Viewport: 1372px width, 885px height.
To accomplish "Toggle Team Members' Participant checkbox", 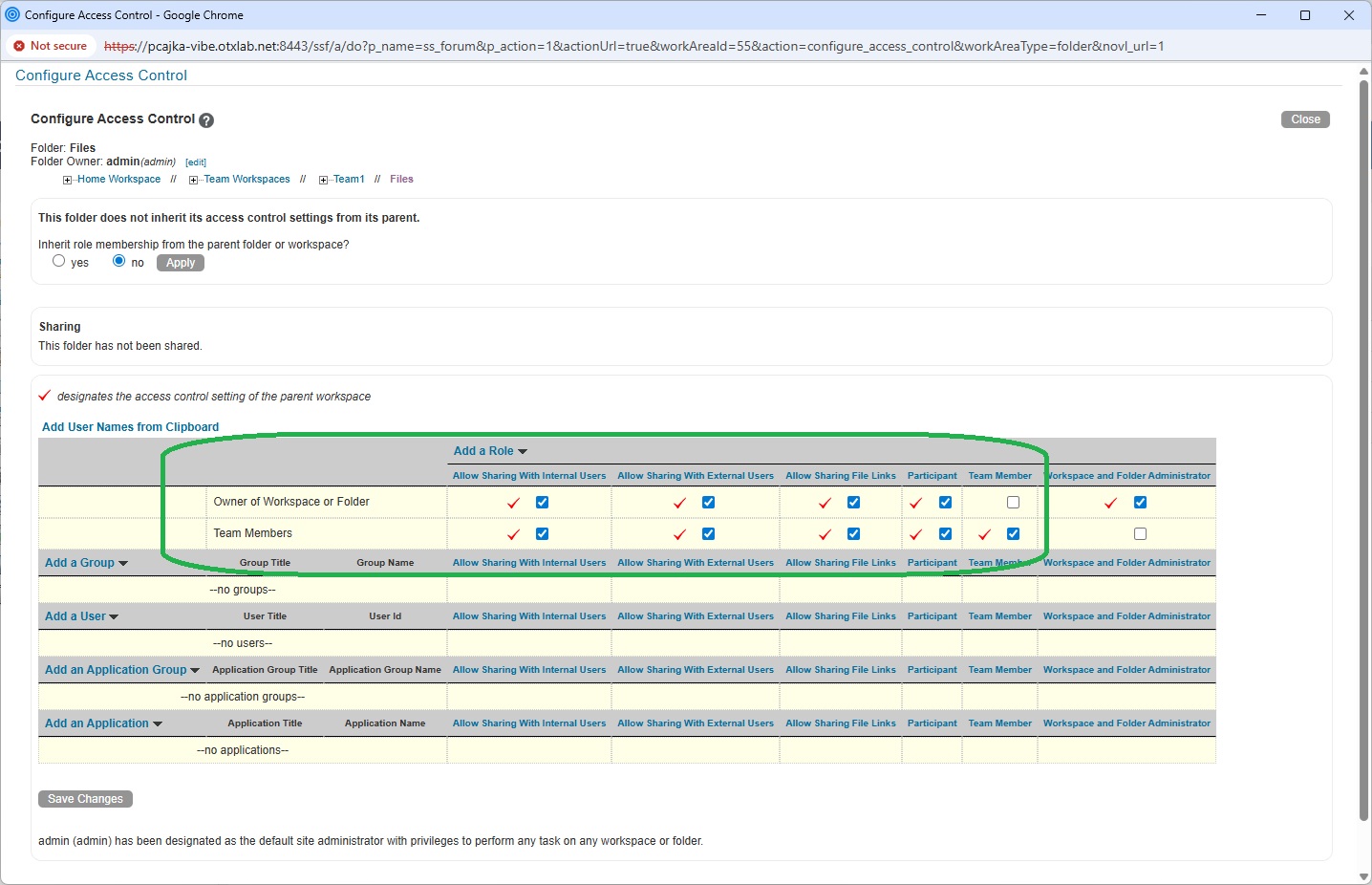I will point(945,534).
